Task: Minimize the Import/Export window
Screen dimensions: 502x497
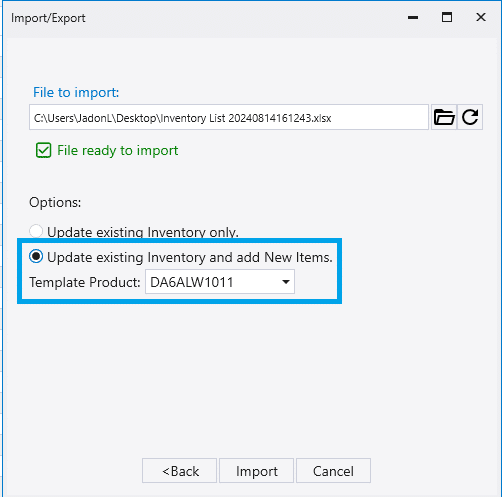Action: point(413,17)
